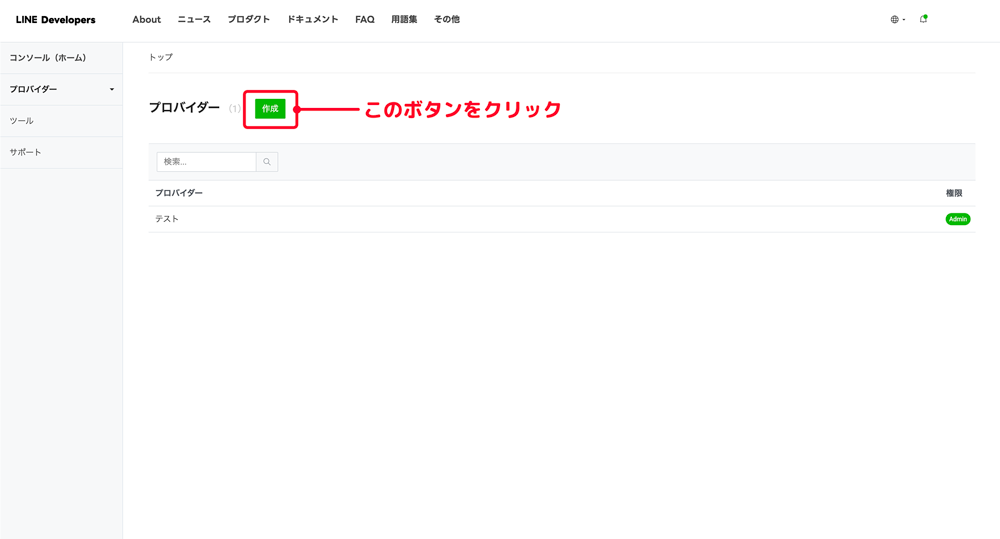Click the プロバイダー column header

coord(179,193)
